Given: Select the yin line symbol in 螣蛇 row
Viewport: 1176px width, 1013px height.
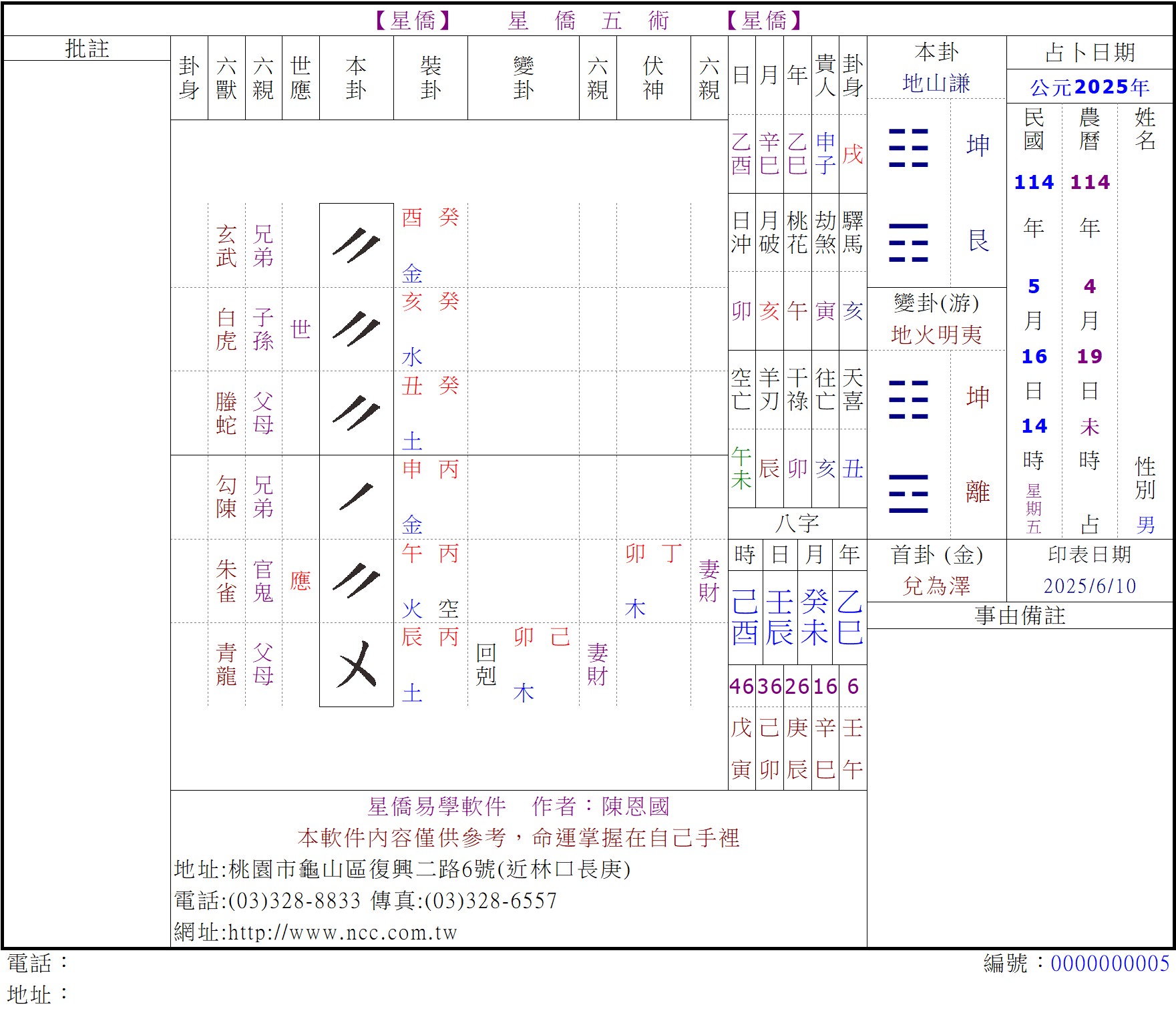Looking at the screenshot, I should coord(356,413).
